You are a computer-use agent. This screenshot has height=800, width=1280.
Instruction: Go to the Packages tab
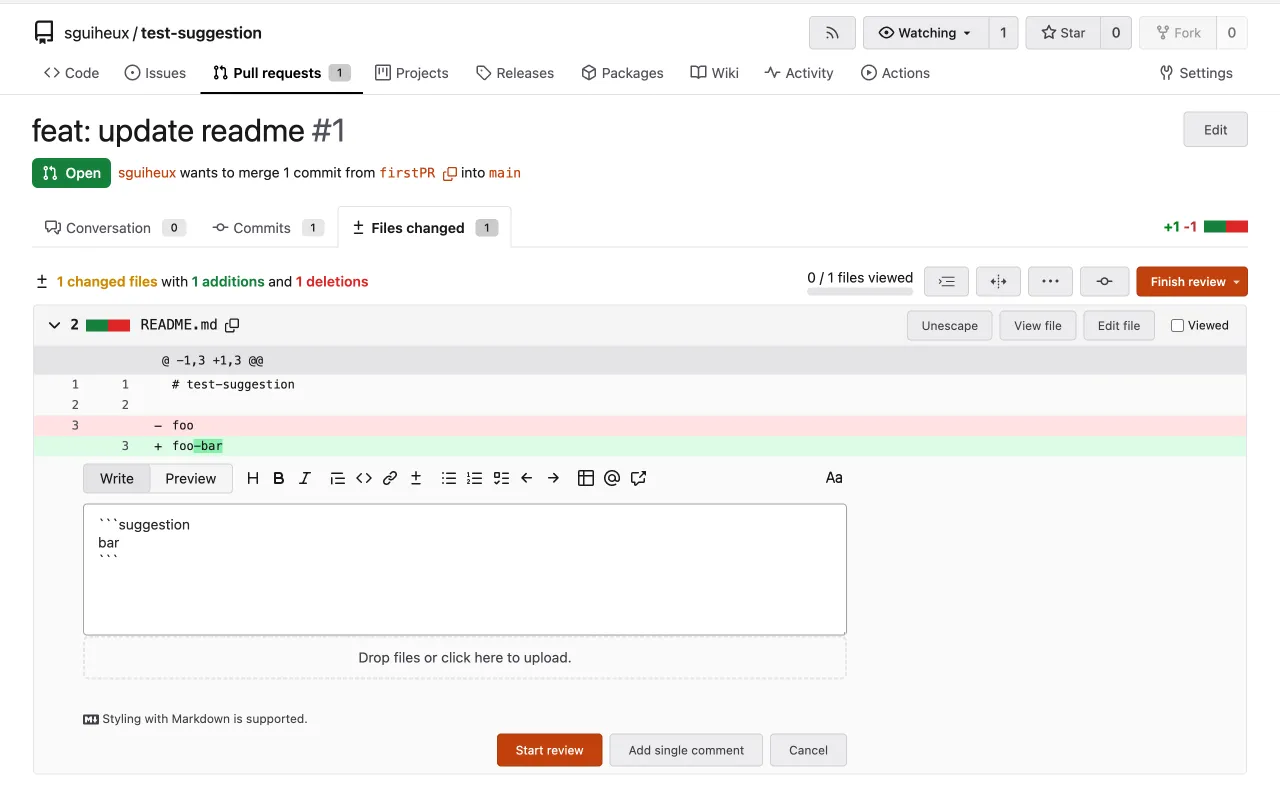pyautogui.click(x=622, y=73)
